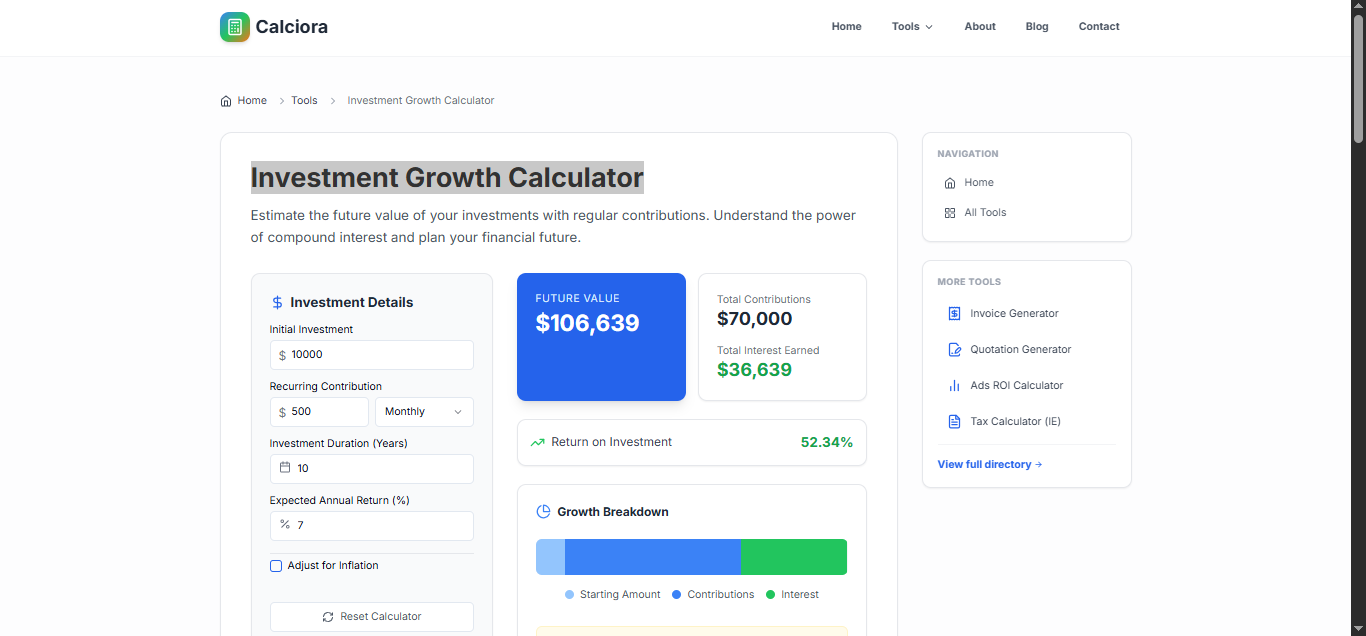Click the dollar icon beside Investment Details
Viewport: 1366px width, 636px height.
click(x=275, y=302)
